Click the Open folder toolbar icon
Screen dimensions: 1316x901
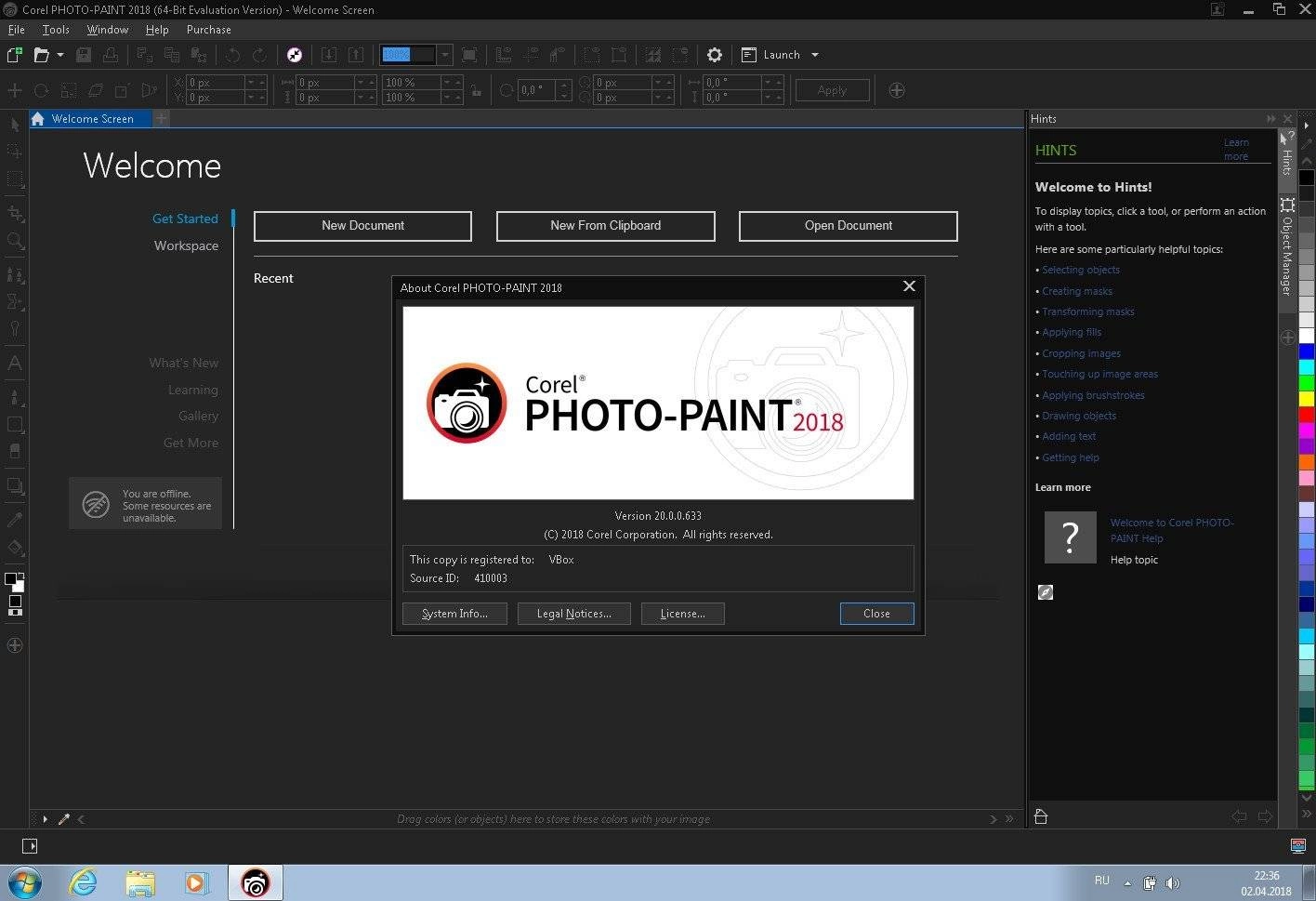41,55
